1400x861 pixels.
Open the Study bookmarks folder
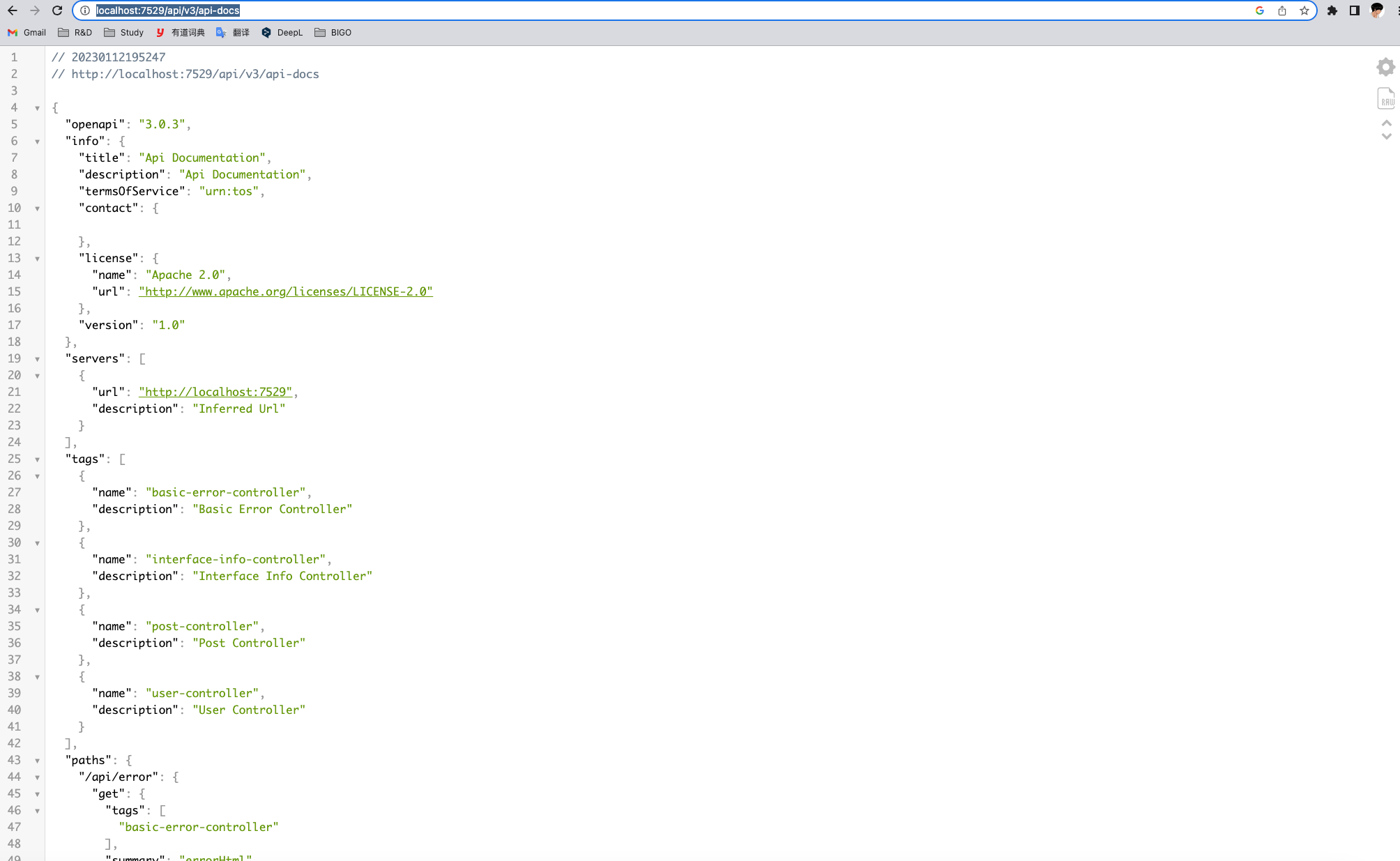click(x=124, y=33)
